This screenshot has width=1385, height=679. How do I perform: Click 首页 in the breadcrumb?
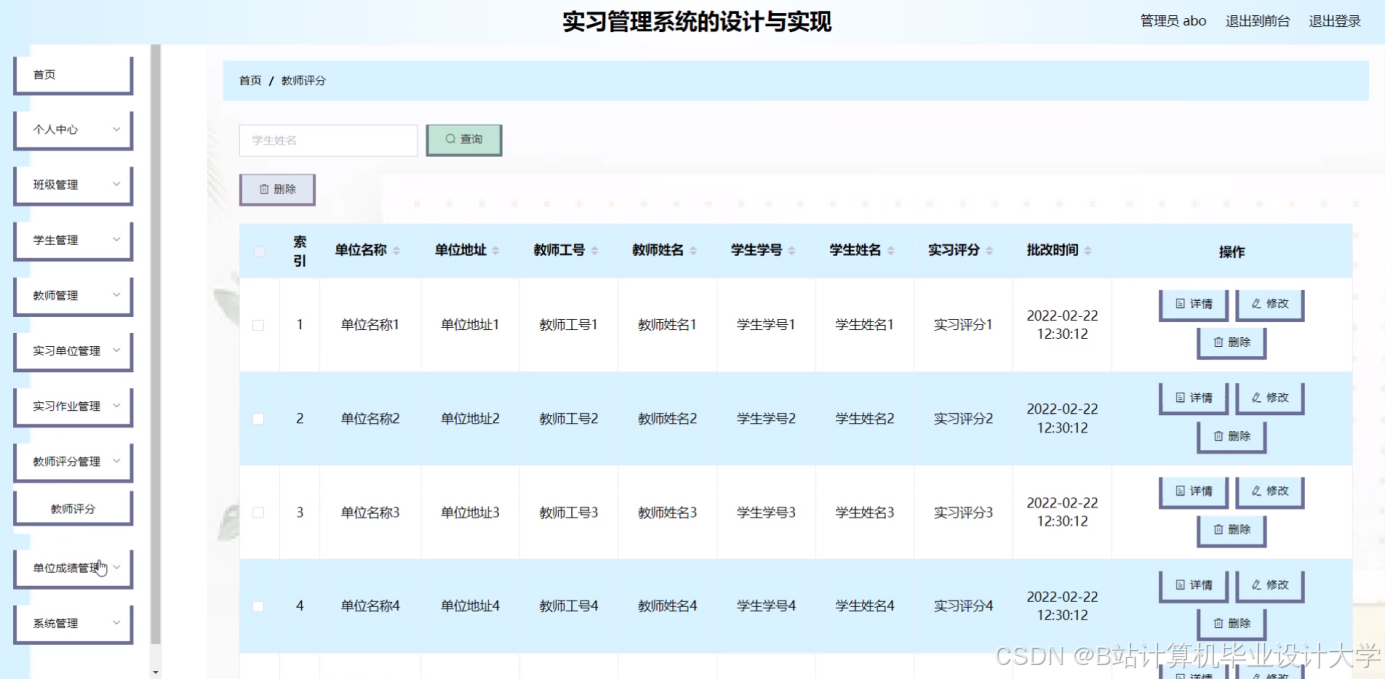250,81
